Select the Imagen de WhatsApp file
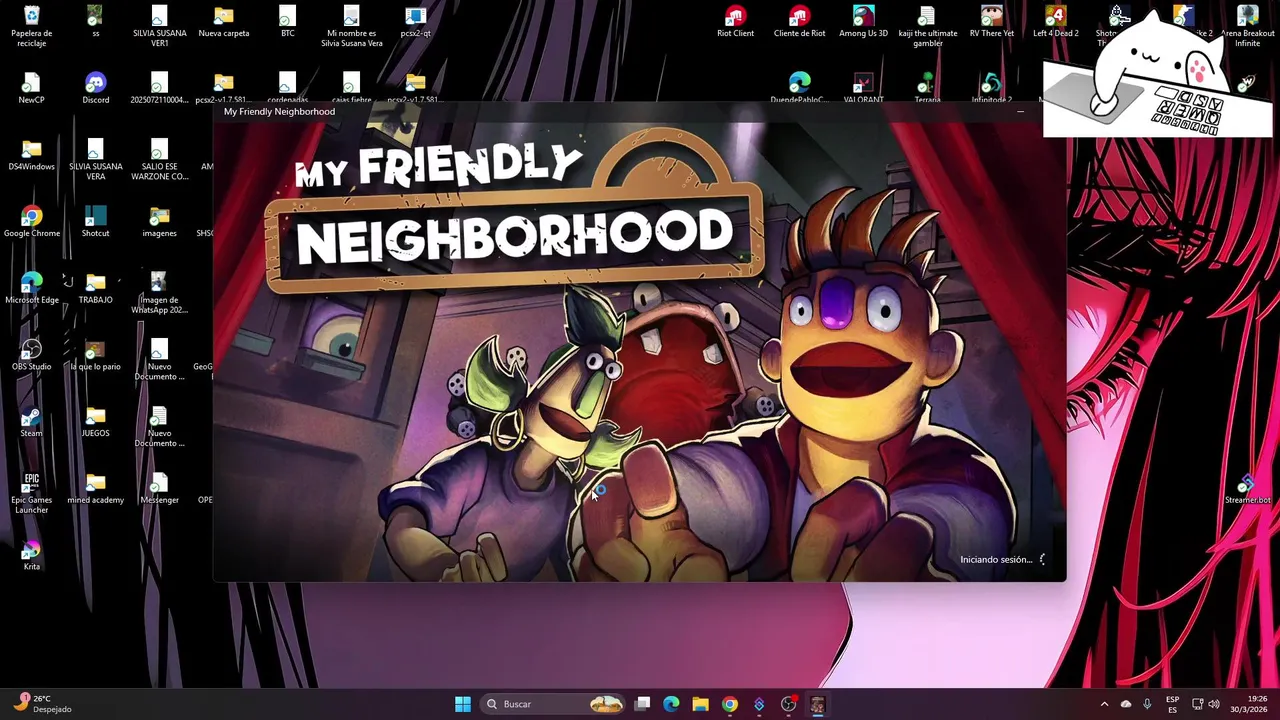 pyautogui.click(x=159, y=294)
